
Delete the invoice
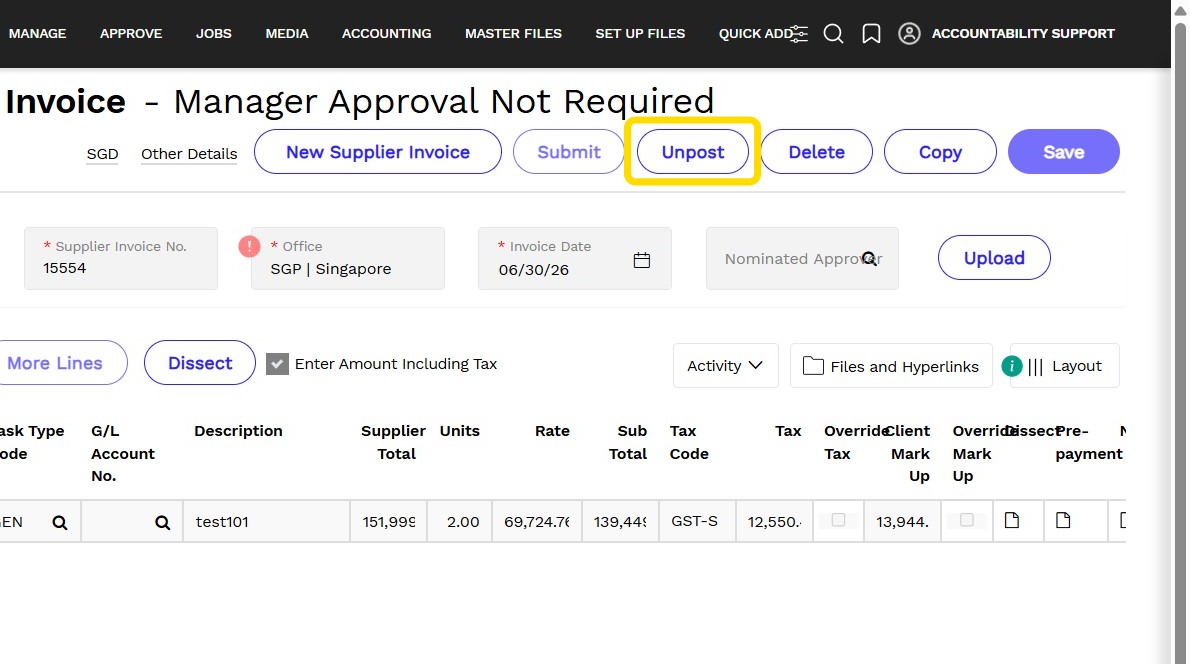pos(817,152)
